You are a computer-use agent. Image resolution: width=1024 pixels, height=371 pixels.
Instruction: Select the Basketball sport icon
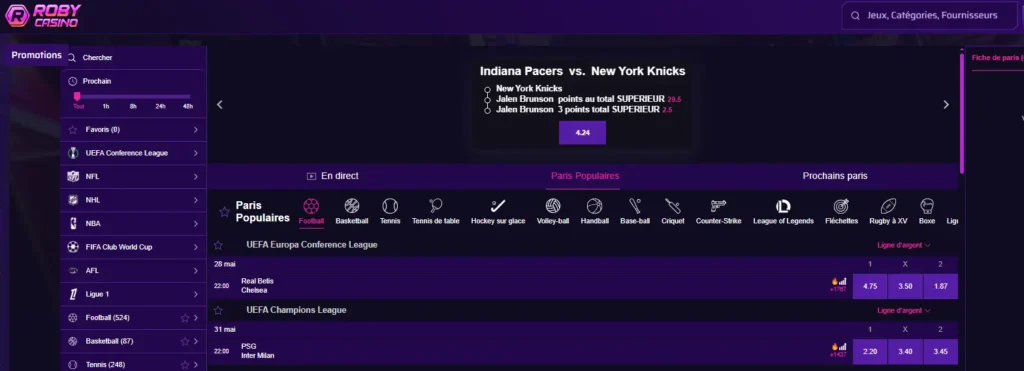pos(352,207)
